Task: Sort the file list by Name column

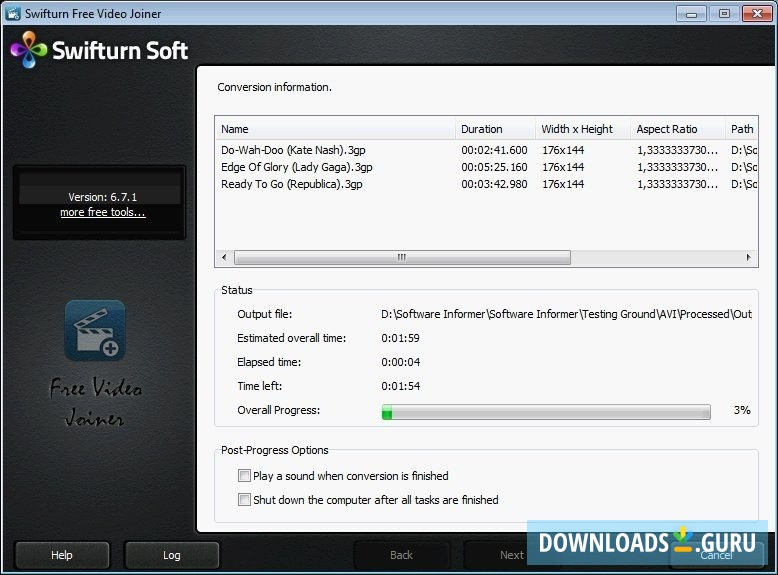Action: [335, 129]
